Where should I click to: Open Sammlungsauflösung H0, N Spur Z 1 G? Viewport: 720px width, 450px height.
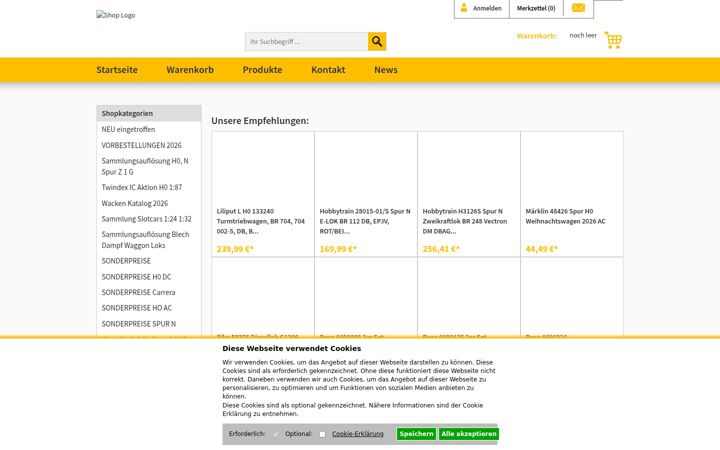pyautogui.click(x=145, y=166)
